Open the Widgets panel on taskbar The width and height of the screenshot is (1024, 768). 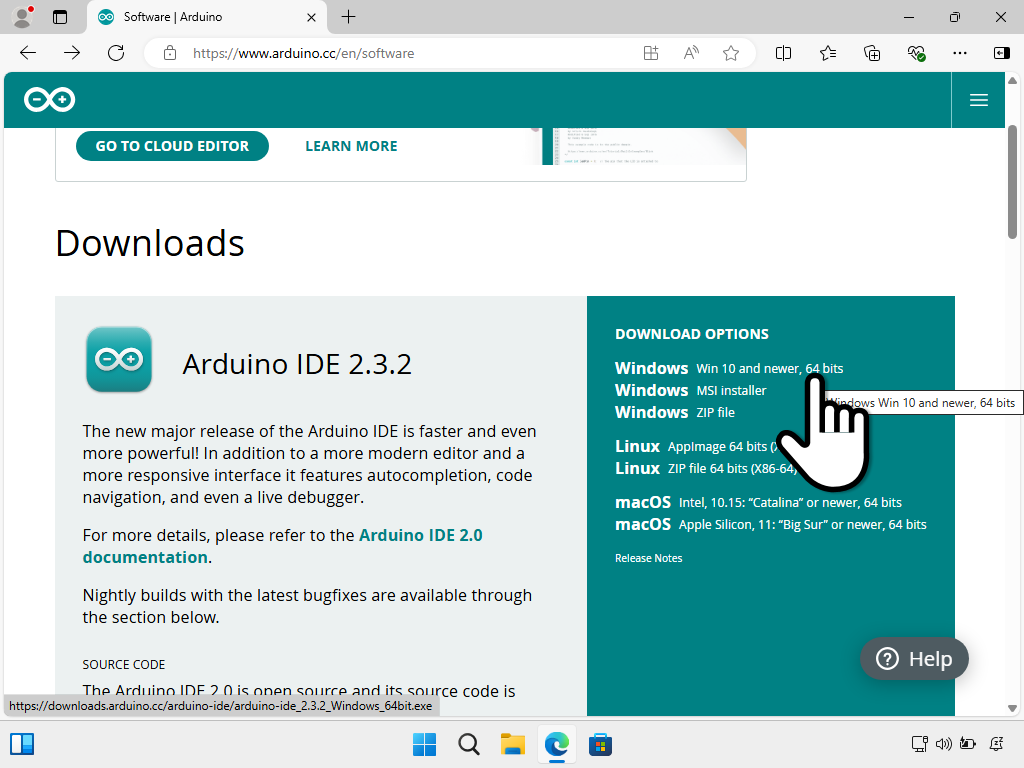click(22, 744)
